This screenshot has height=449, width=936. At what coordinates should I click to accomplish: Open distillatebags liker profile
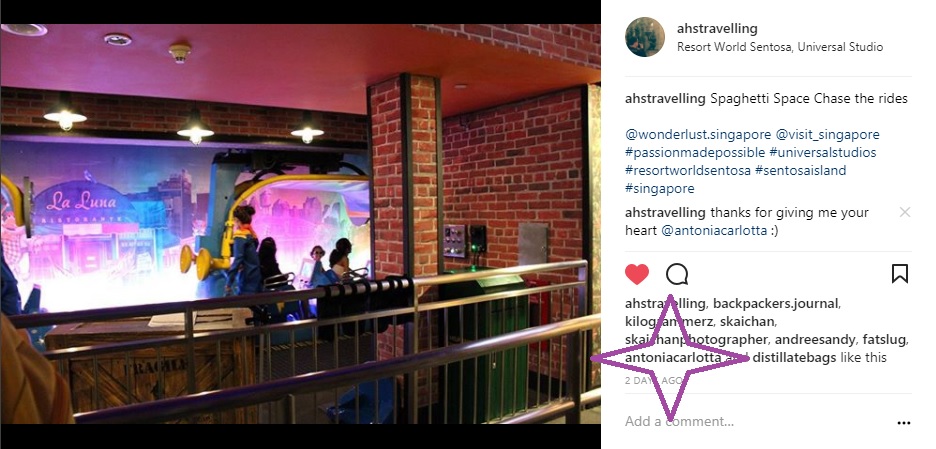click(x=794, y=358)
